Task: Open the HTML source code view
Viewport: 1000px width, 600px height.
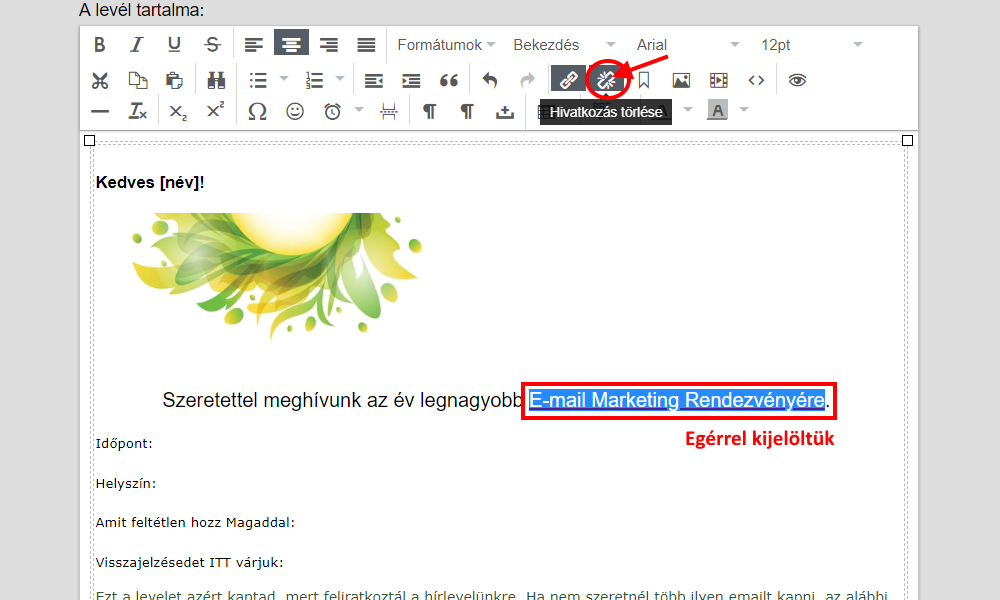Action: (756, 80)
